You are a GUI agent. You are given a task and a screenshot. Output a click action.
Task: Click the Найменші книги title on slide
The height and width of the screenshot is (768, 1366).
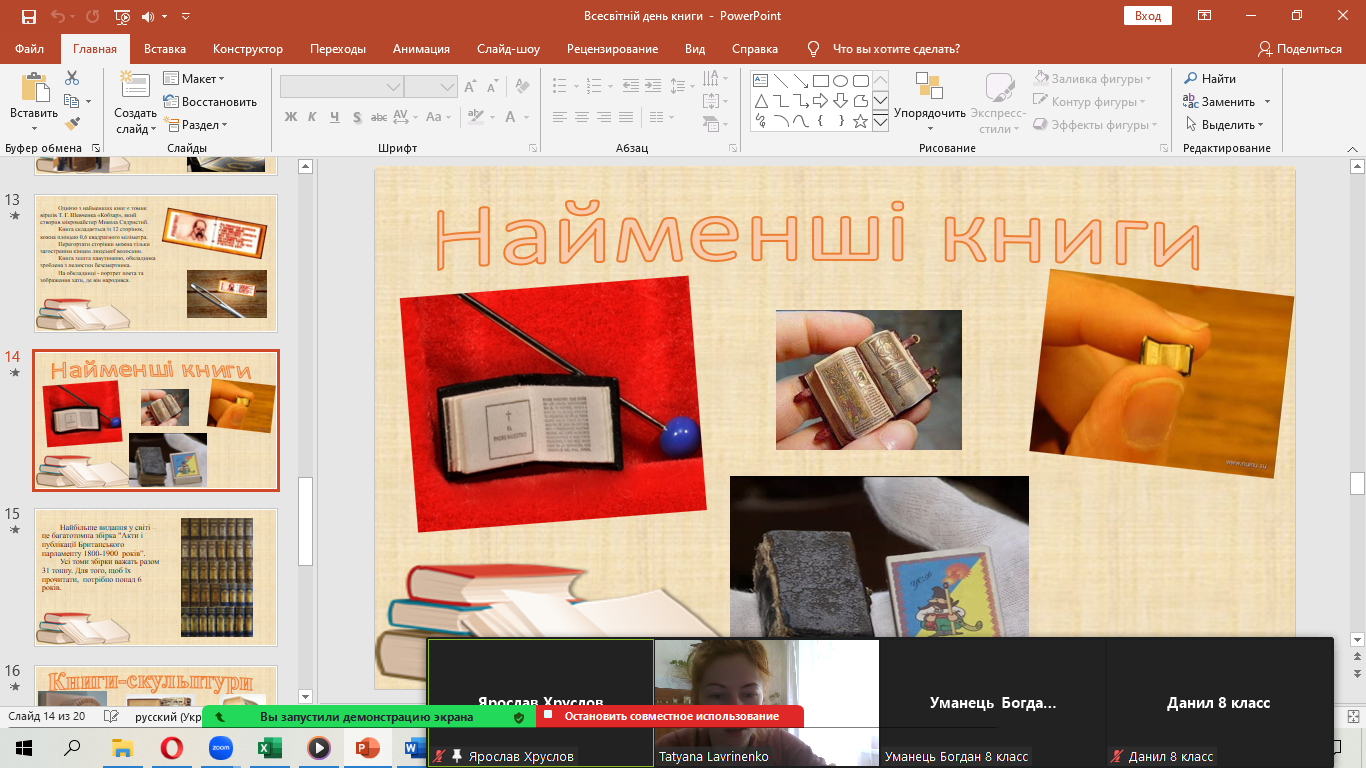tap(818, 239)
